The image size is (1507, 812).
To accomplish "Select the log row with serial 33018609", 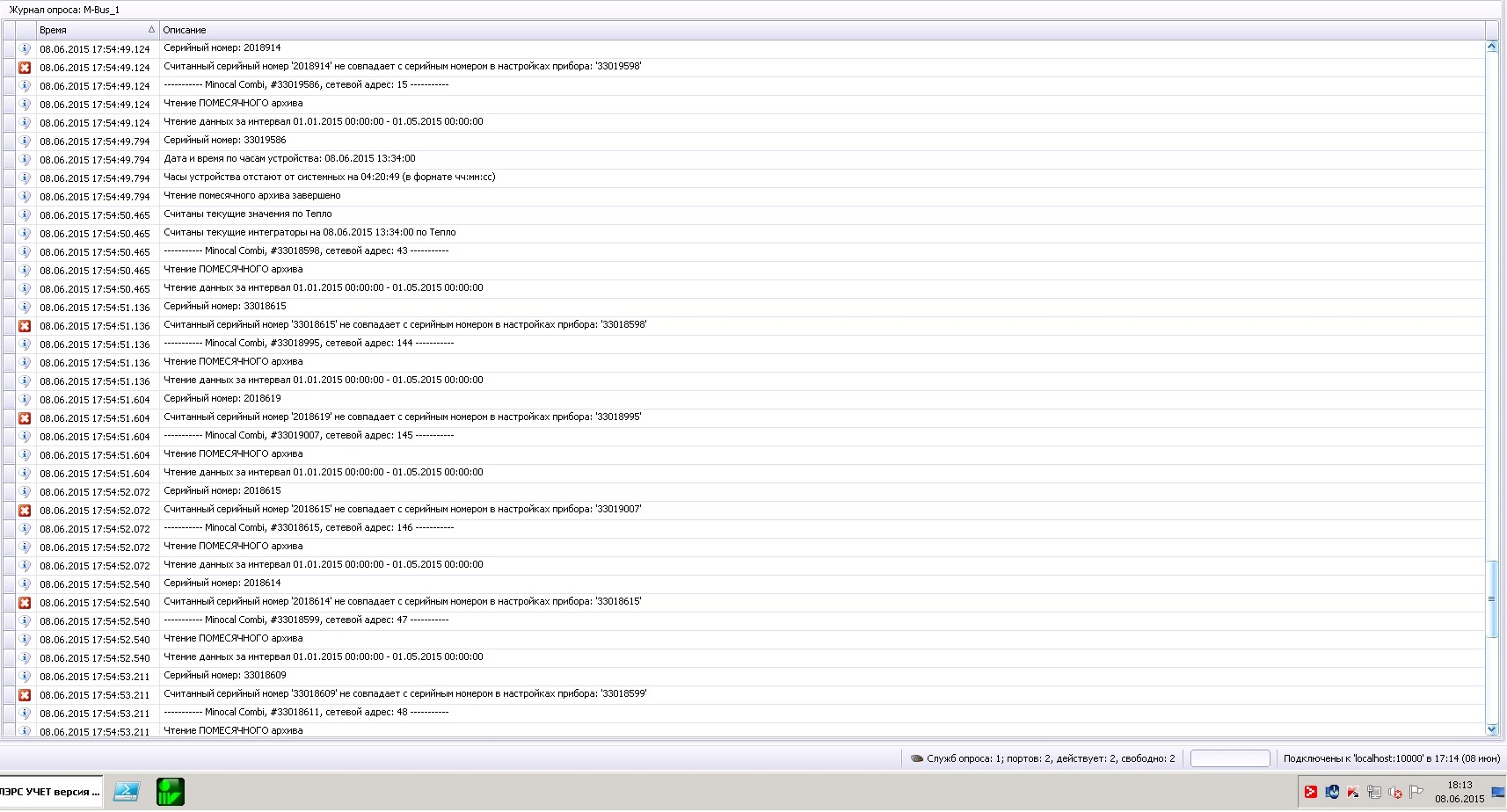I will [352, 676].
